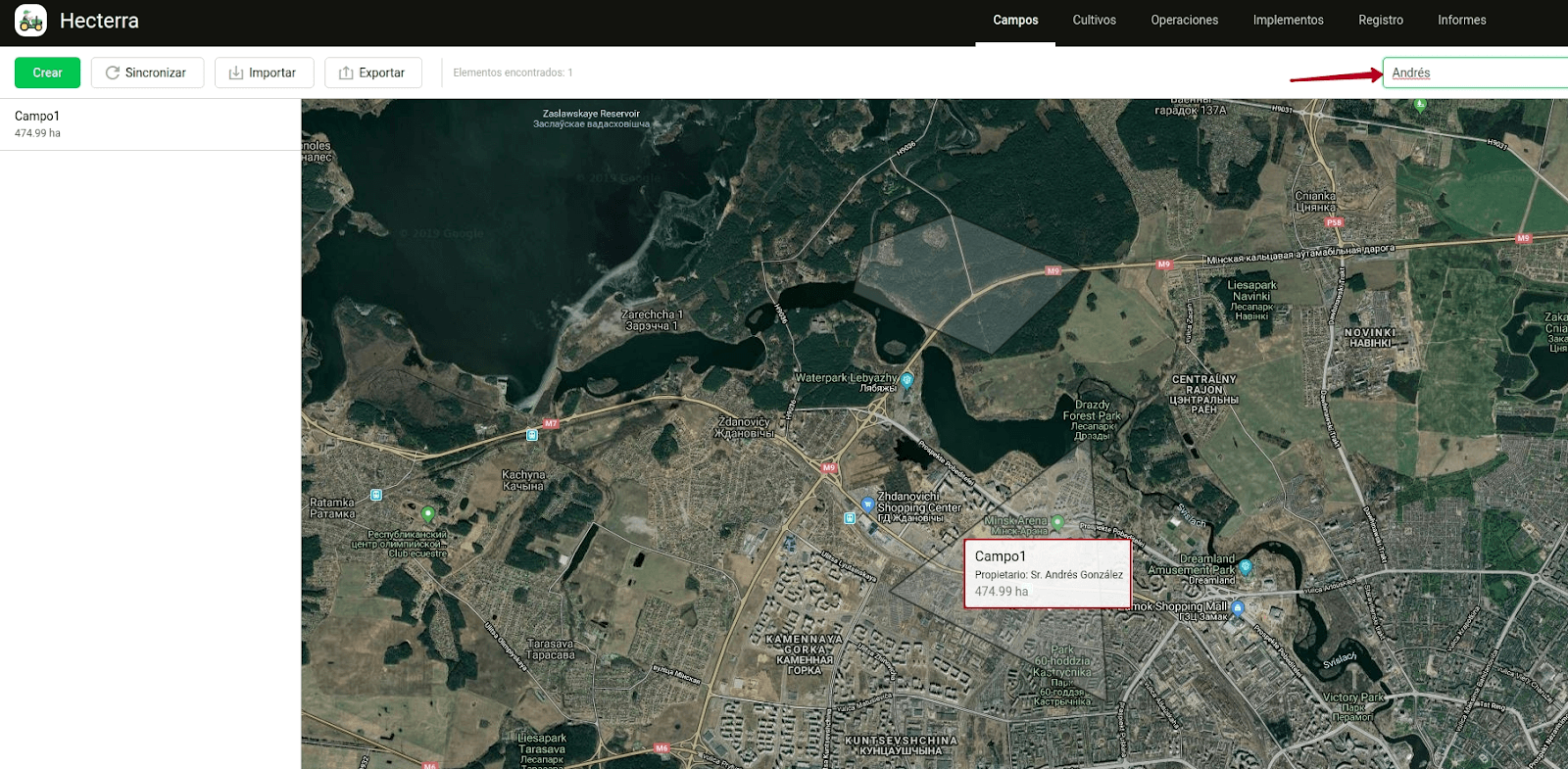
Task: Select Campo1 in the field list
Action: [150, 123]
